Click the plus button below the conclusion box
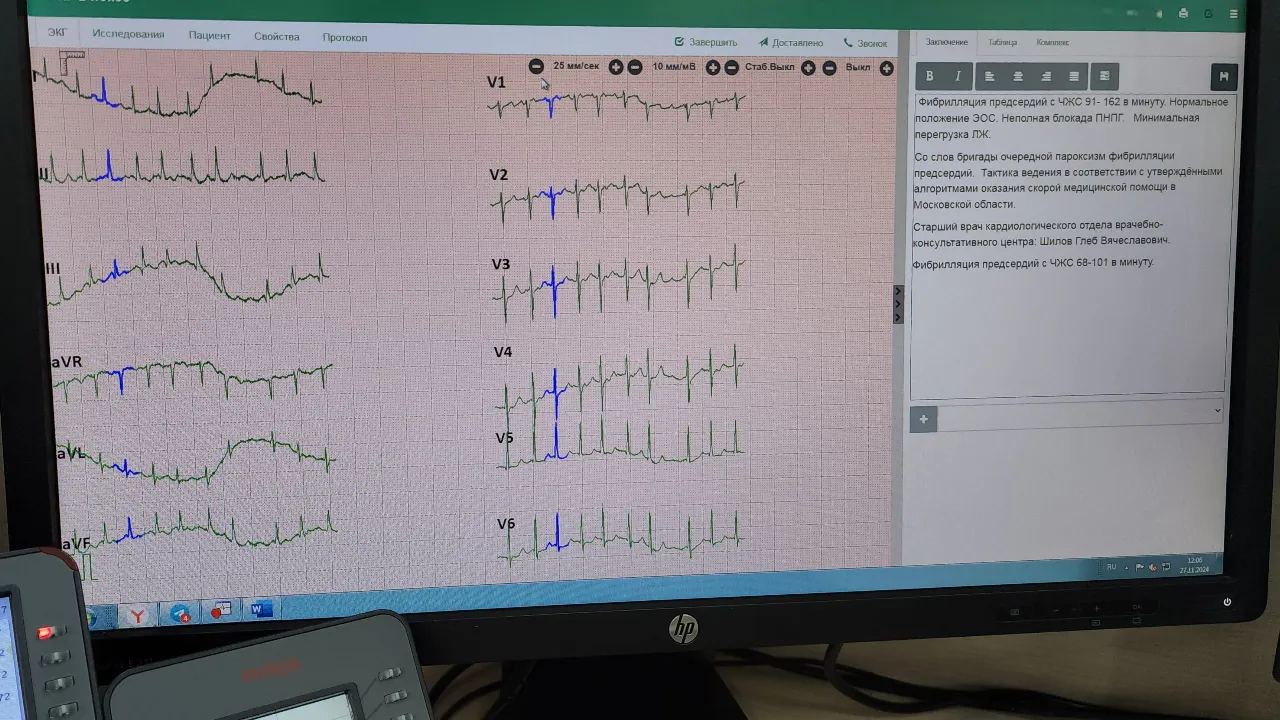1280x720 pixels. pyautogui.click(x=923, y=419)
